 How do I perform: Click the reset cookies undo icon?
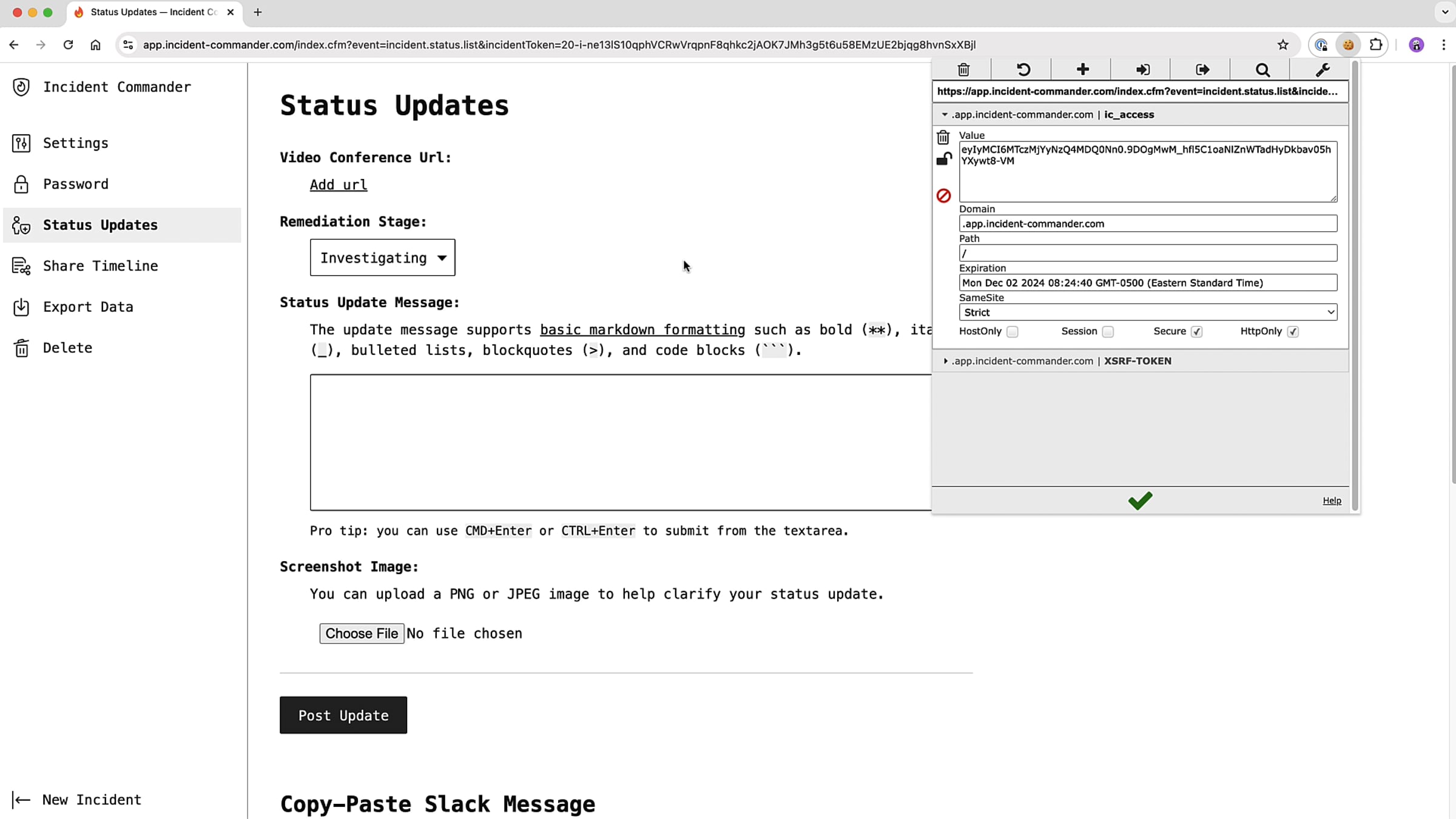1023,70
